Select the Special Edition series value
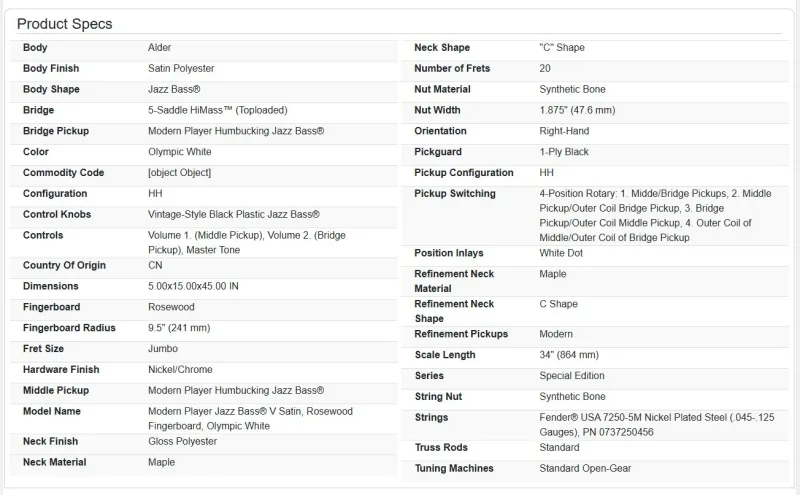Viewport: 800px width, 495px height. point(572,376)
